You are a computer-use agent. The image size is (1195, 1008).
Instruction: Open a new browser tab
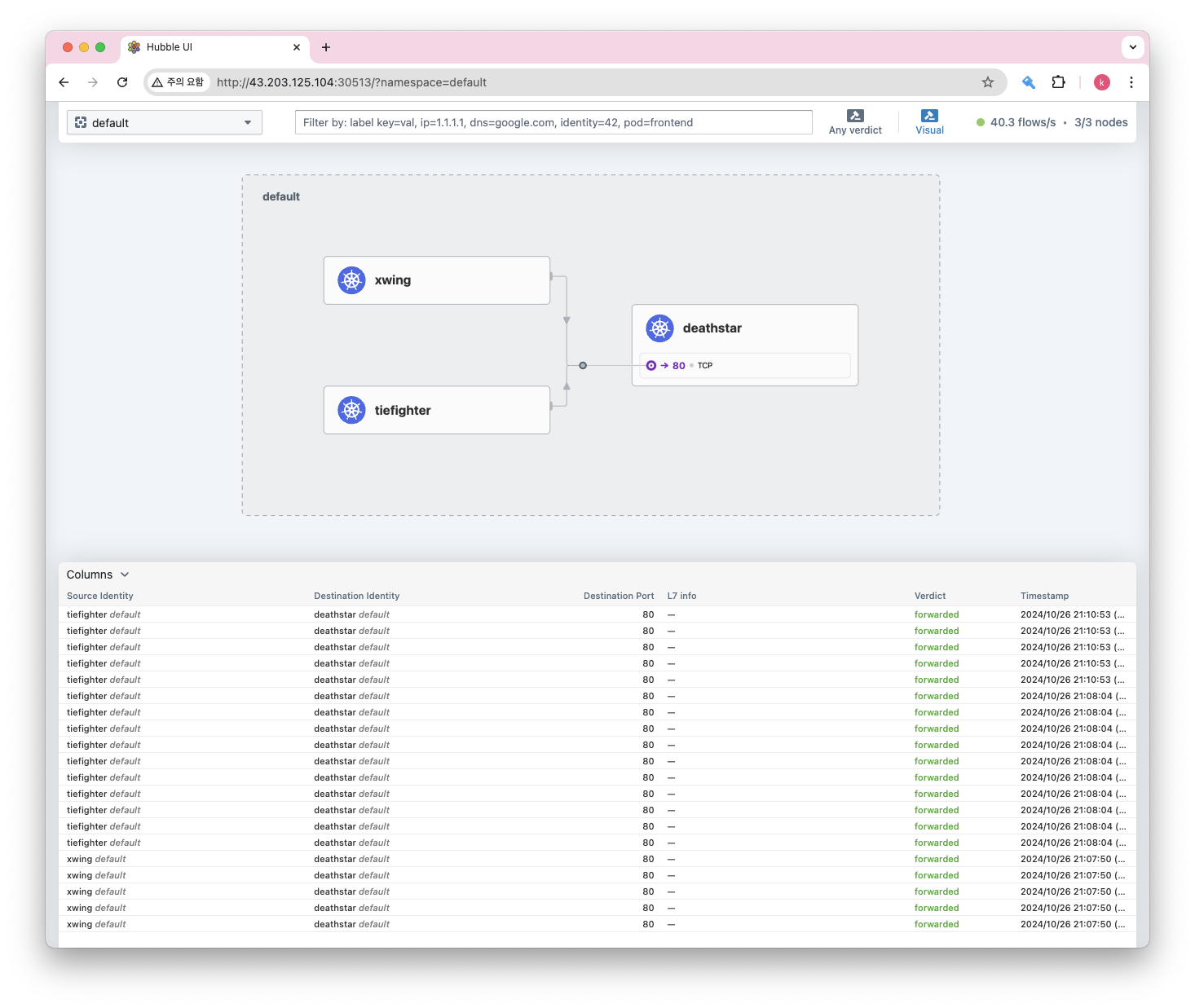(x=326, y=47)
